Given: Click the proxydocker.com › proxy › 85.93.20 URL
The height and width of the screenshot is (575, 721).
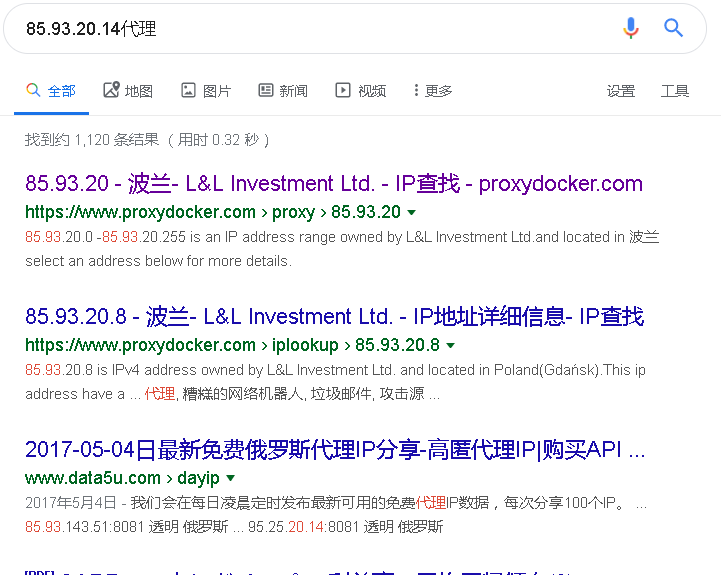Looking at the screenshot, I should pyautogui.click(x=213, y=212).
